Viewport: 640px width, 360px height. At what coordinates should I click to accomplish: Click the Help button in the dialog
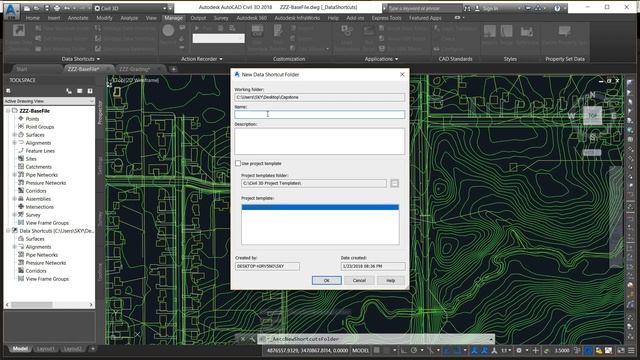391,280
